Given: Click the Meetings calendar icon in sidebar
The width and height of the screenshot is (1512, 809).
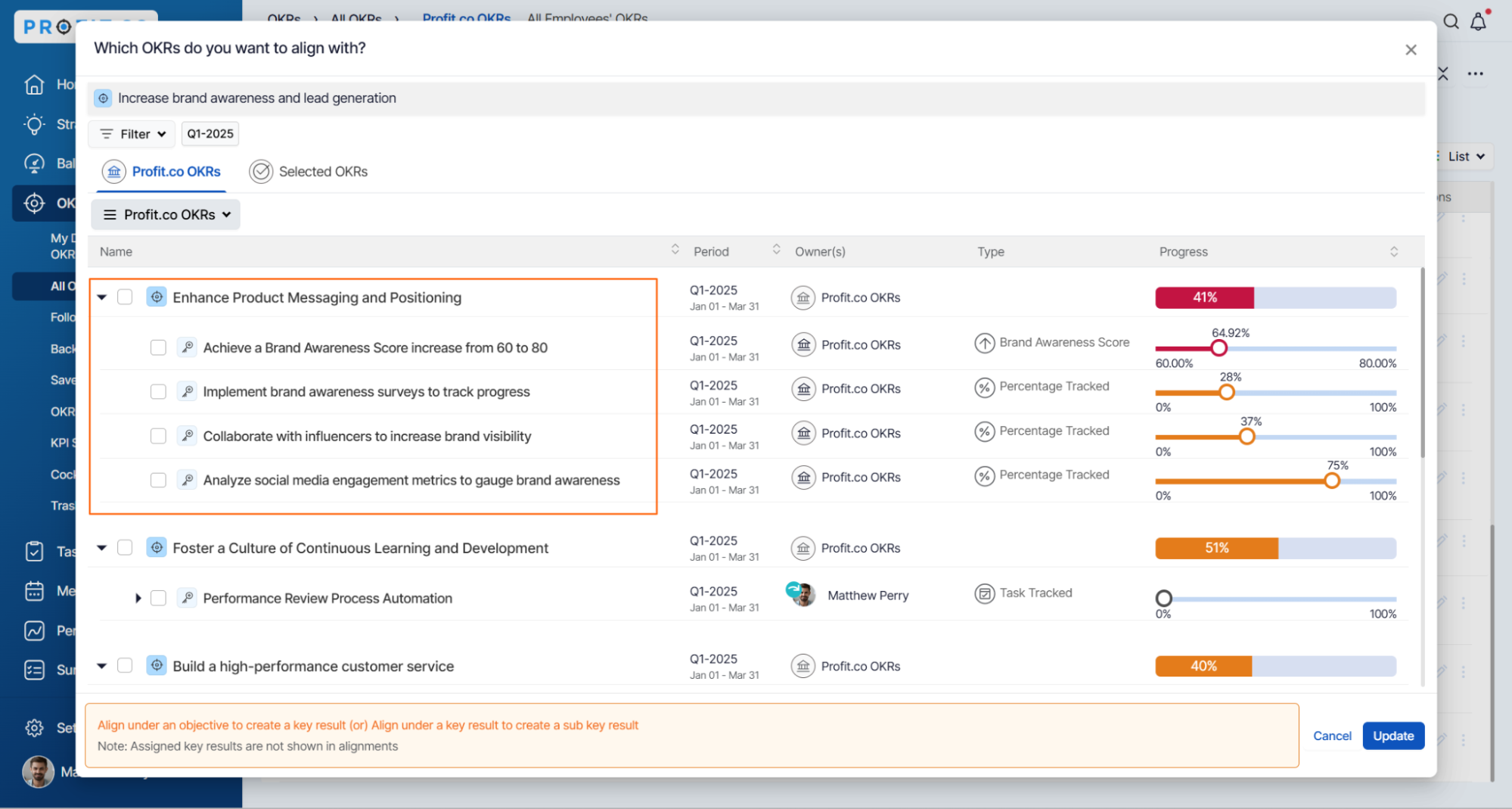Looking at the screenshot, I should [34, 590].
